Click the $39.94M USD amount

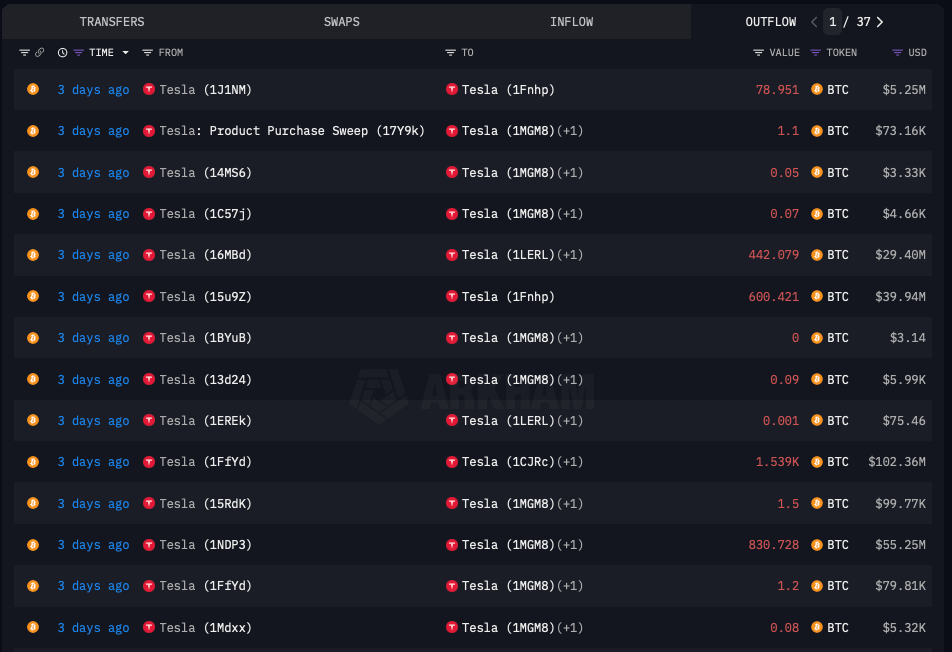pos(900,297)
